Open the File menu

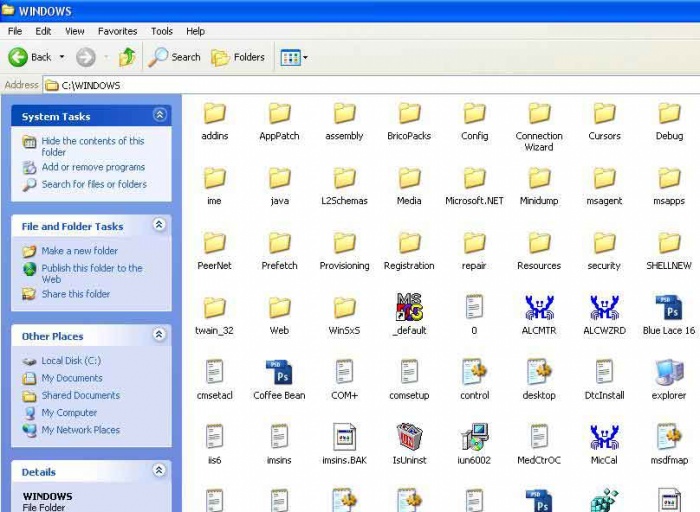[15, 31]
